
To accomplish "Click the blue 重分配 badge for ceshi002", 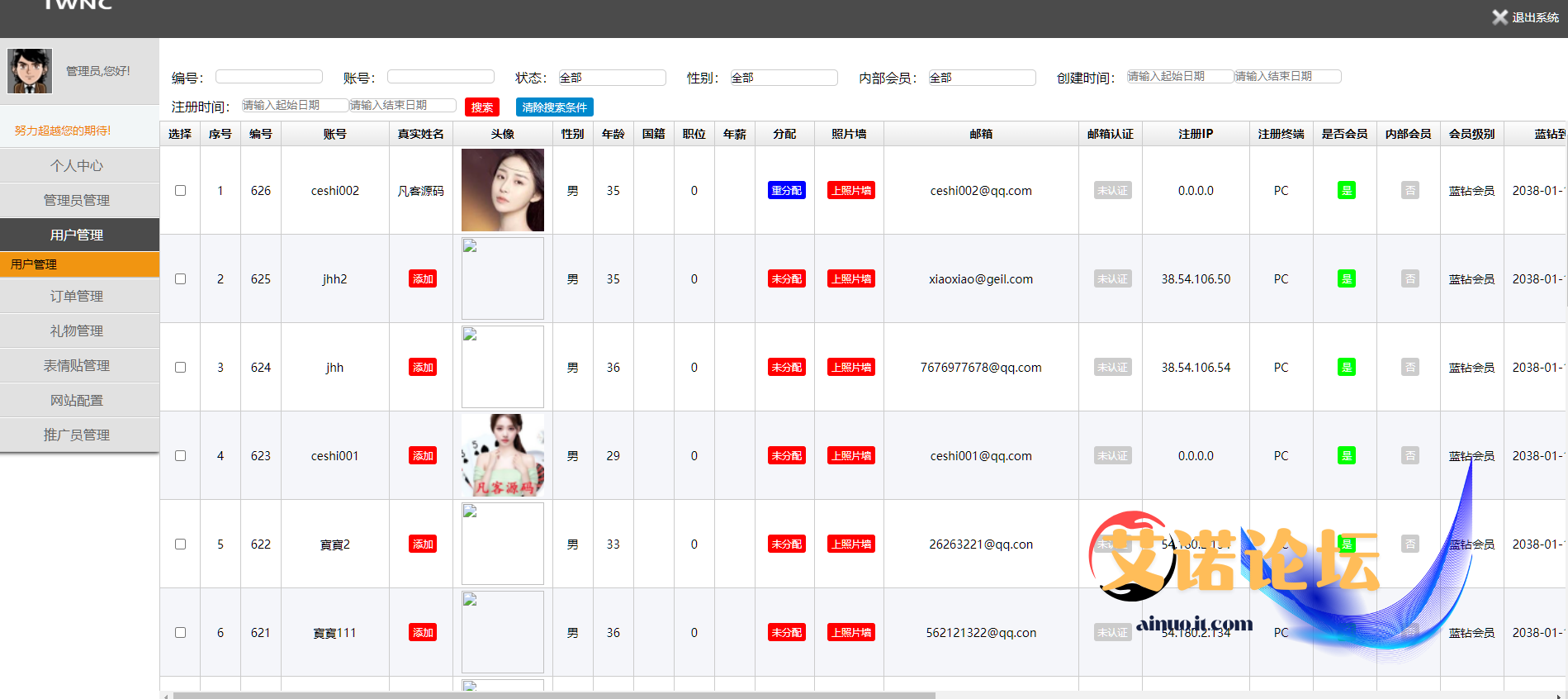I will tap(786, 191).
